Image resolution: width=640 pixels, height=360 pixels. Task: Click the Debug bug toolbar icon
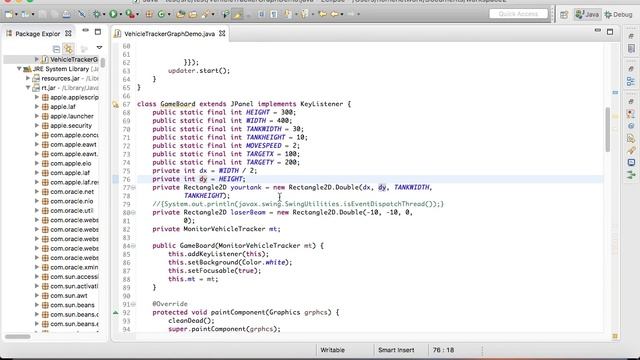pyautogui.click(x=97, y=14)
